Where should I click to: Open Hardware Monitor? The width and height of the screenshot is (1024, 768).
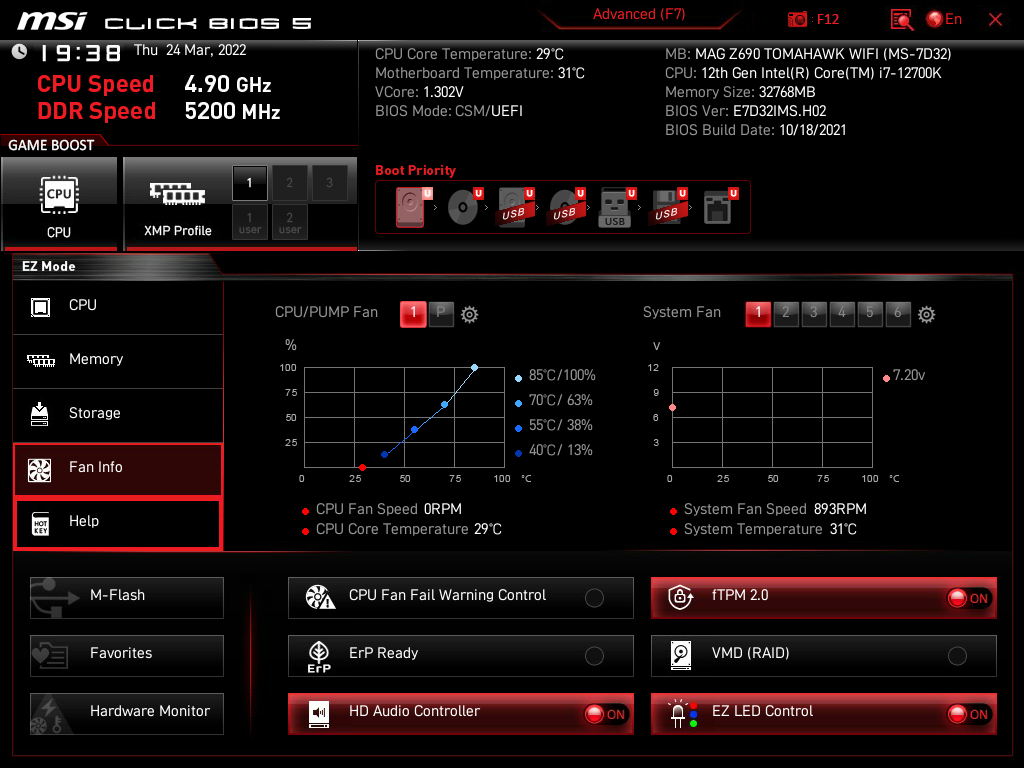pos(127,713)
